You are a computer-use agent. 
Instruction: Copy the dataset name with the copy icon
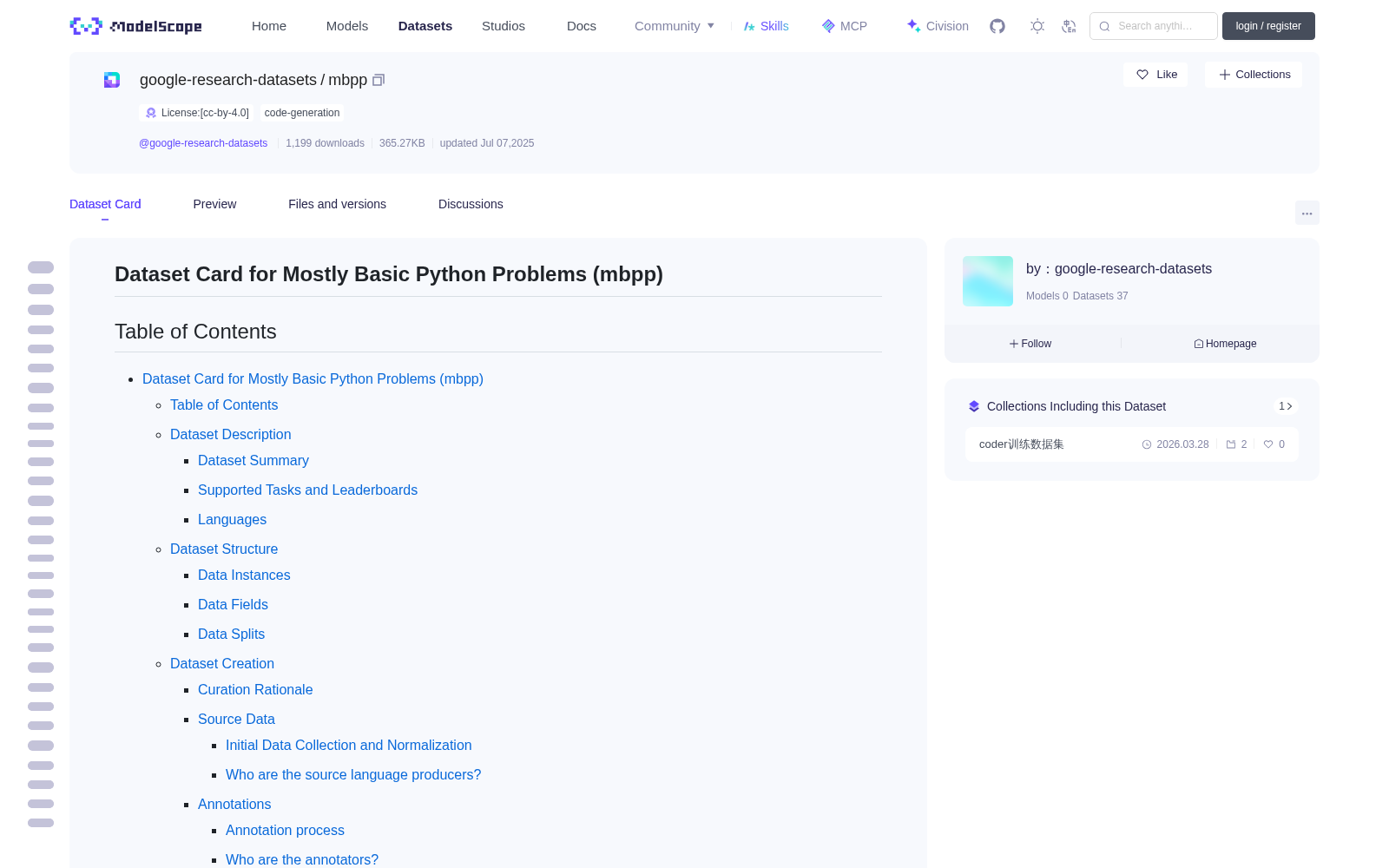pos(379,80)
